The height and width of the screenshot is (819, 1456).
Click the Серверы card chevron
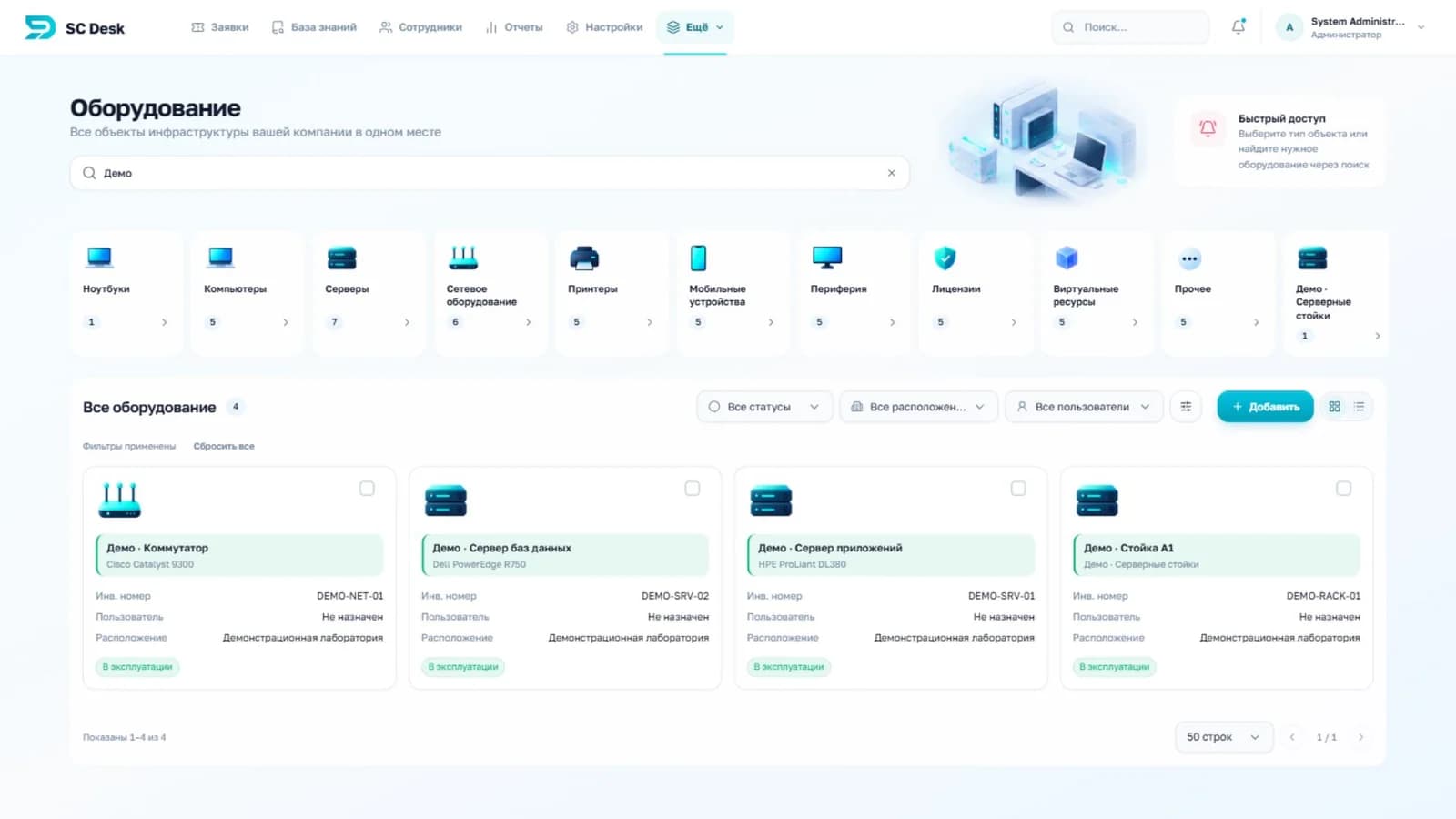pyautogui.click(x=407, y=322)
